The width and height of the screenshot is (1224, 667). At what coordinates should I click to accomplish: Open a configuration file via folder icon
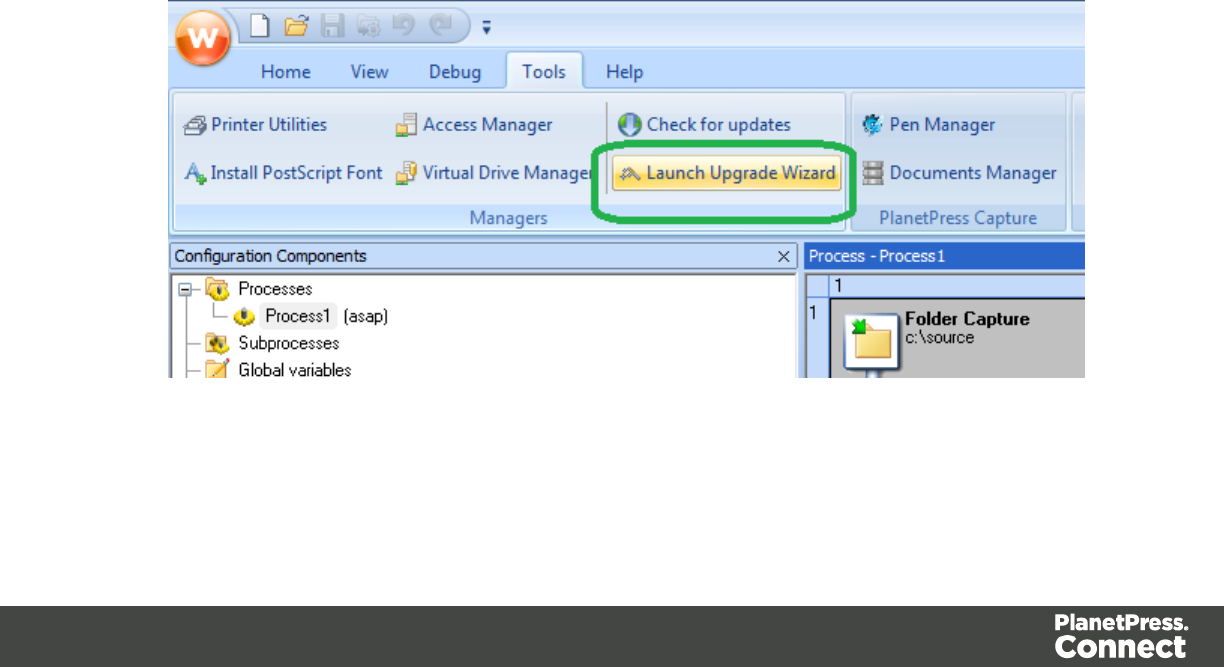[x=296, y=26]
